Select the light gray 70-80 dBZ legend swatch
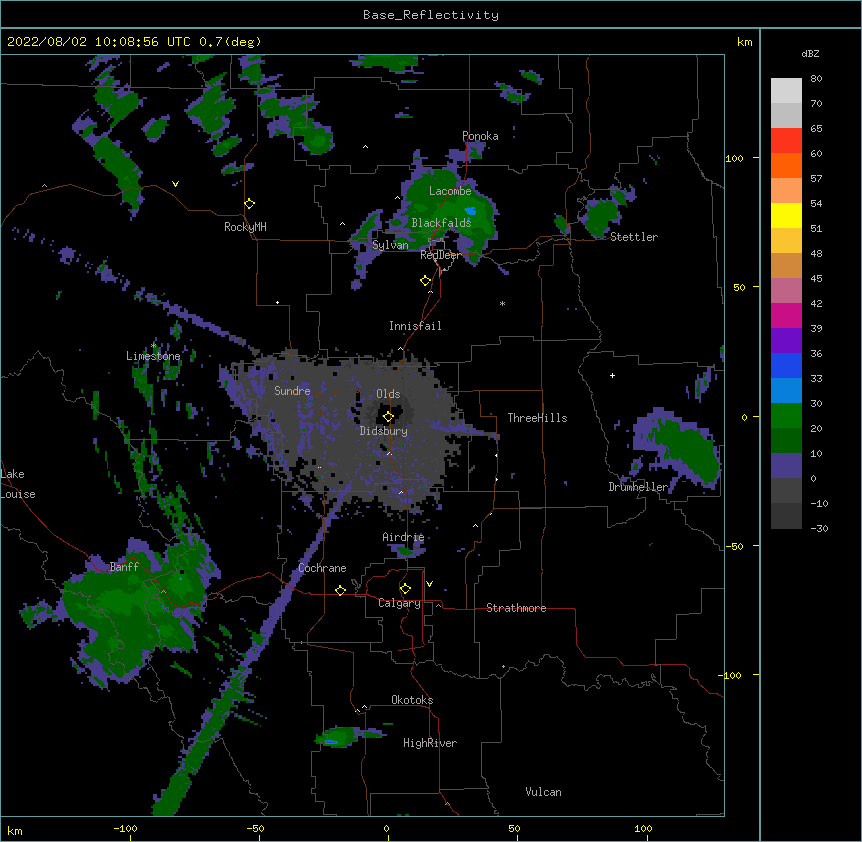The height and width of the screenshot is (842, 862). coord(786,91)
